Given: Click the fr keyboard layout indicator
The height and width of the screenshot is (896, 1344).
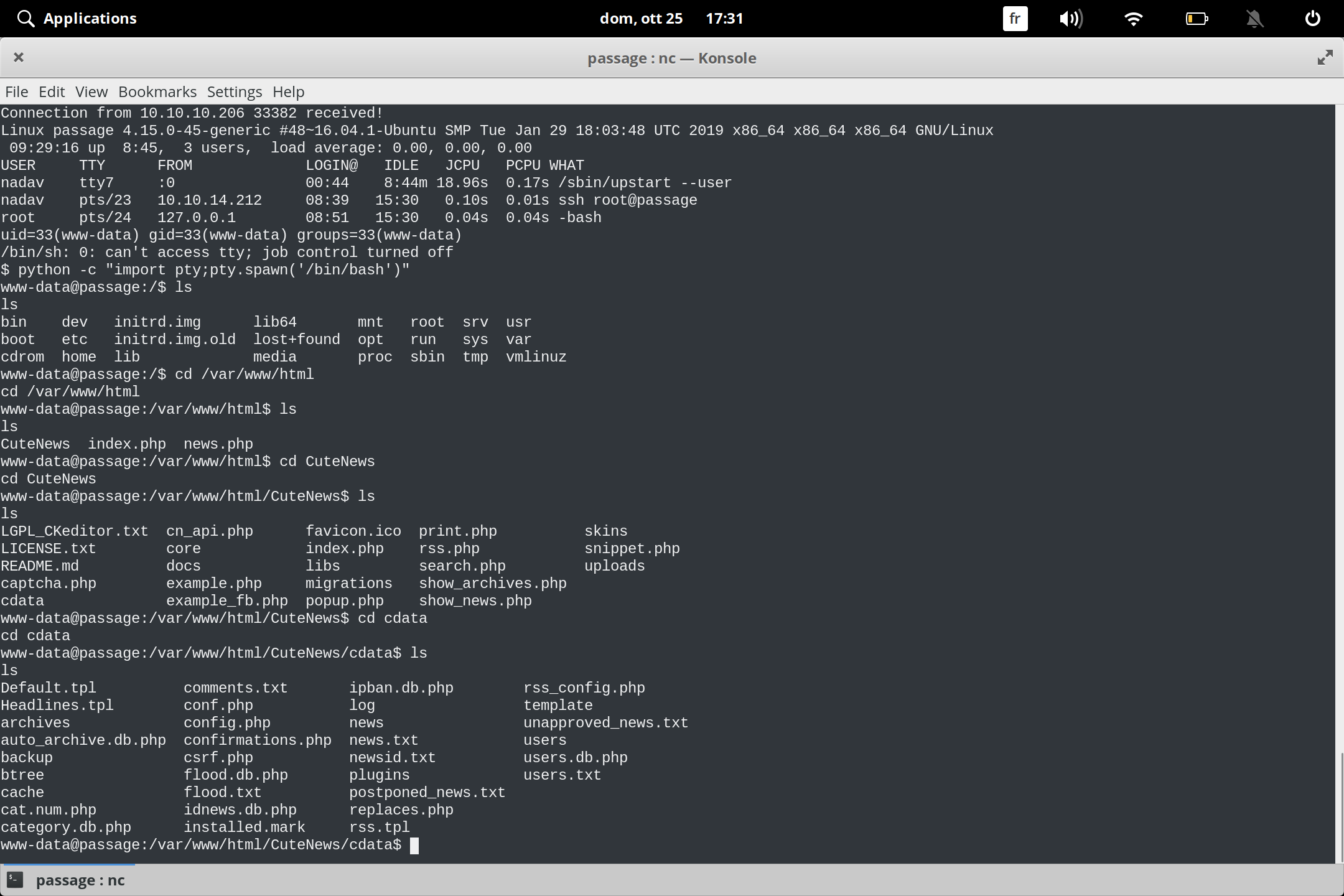Looking at the screenshot, I should (1014, 18).
